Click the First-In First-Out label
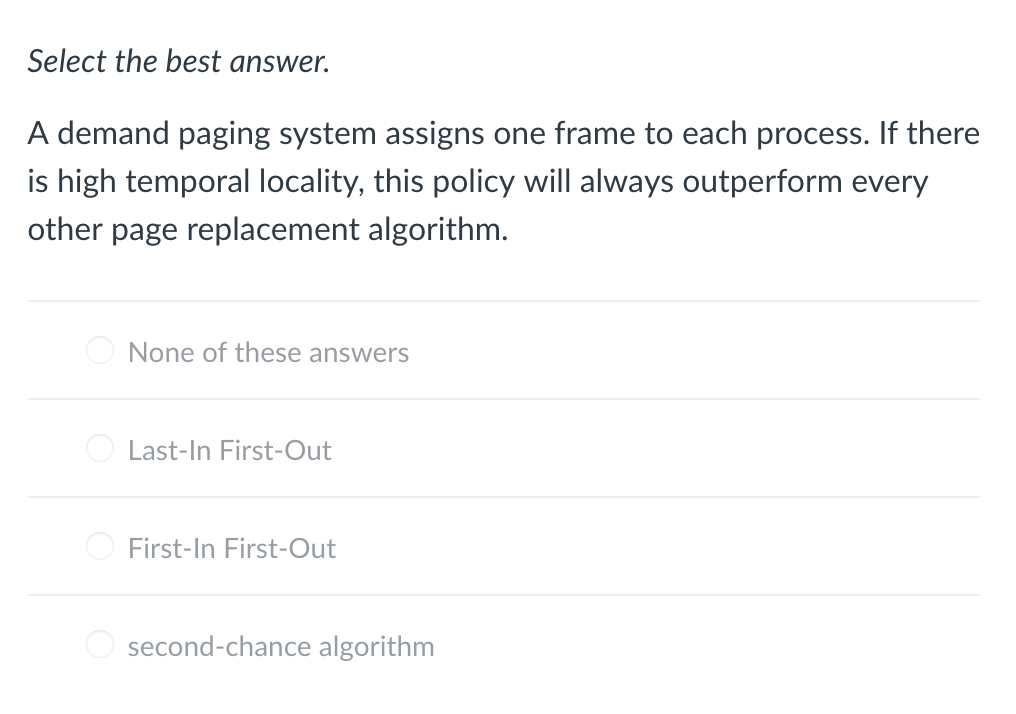 click(232, 548)
